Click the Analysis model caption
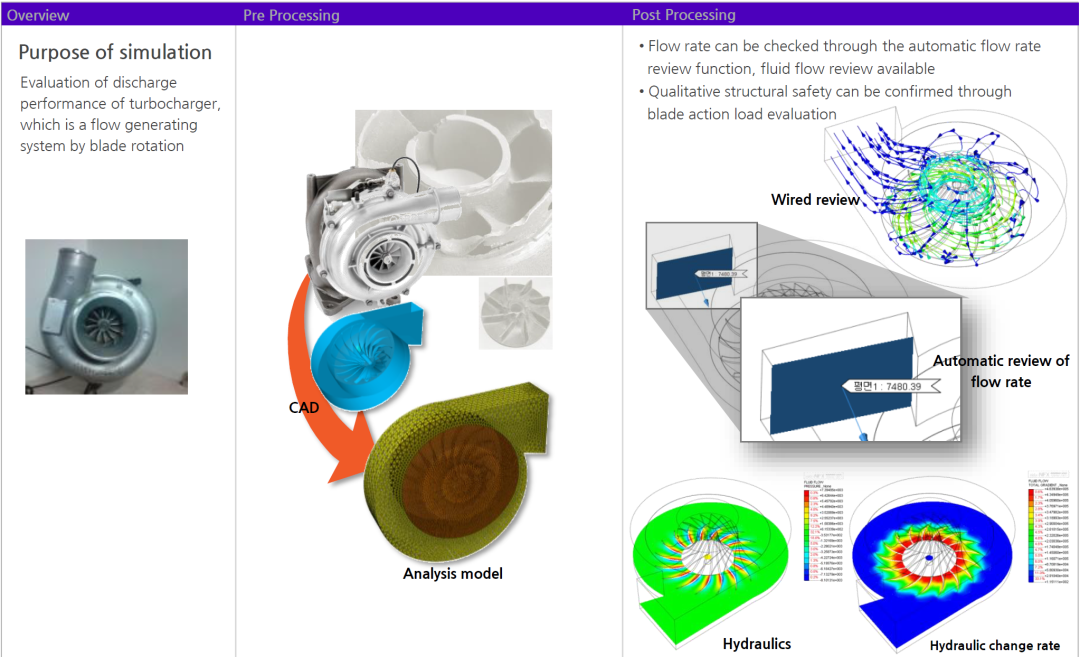Image resolution: width=1080 pixels, height=657 pixels. click(x=452, y=573)
